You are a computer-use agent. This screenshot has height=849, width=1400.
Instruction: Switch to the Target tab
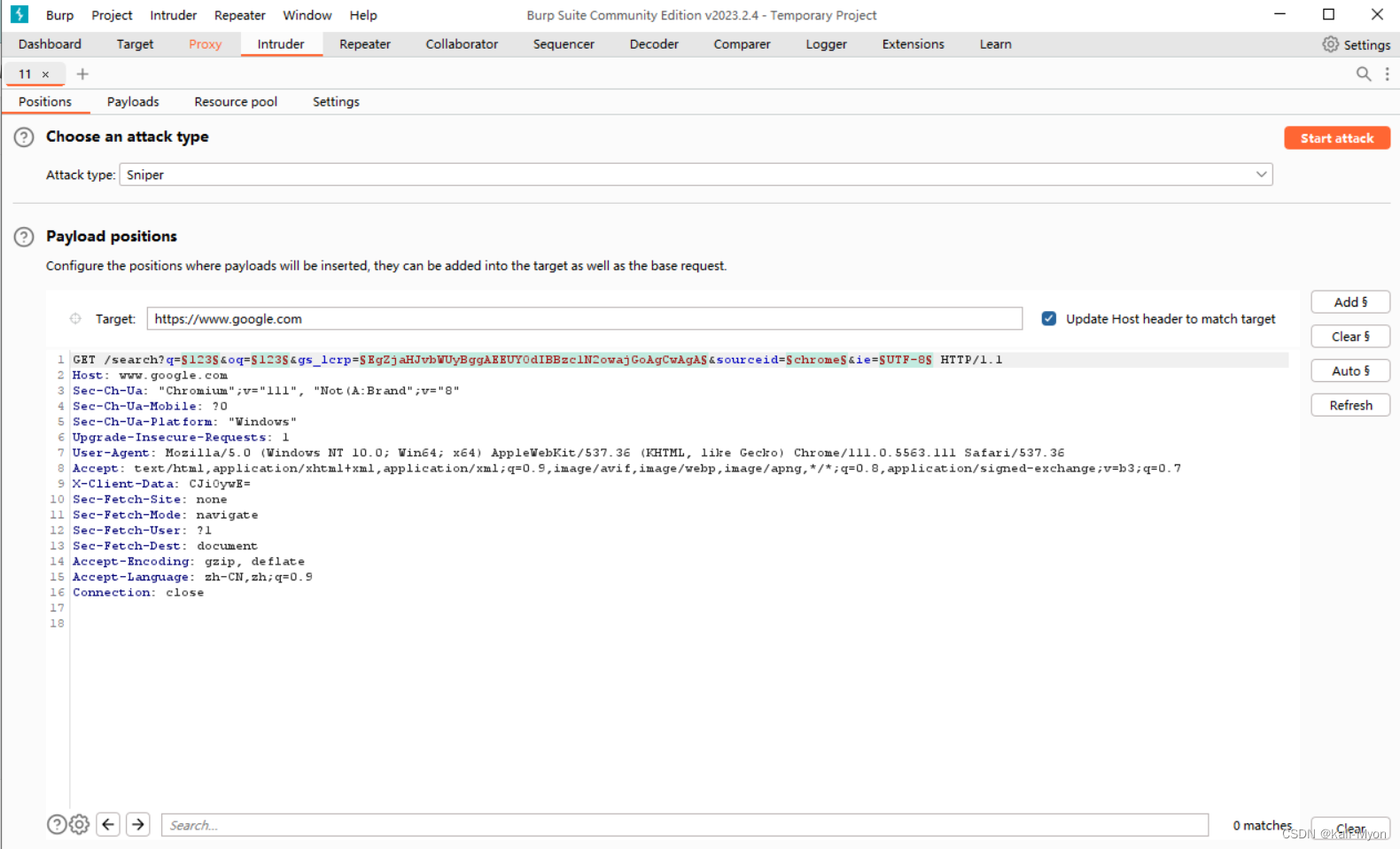pyautogui.click(x=135, y=44)
